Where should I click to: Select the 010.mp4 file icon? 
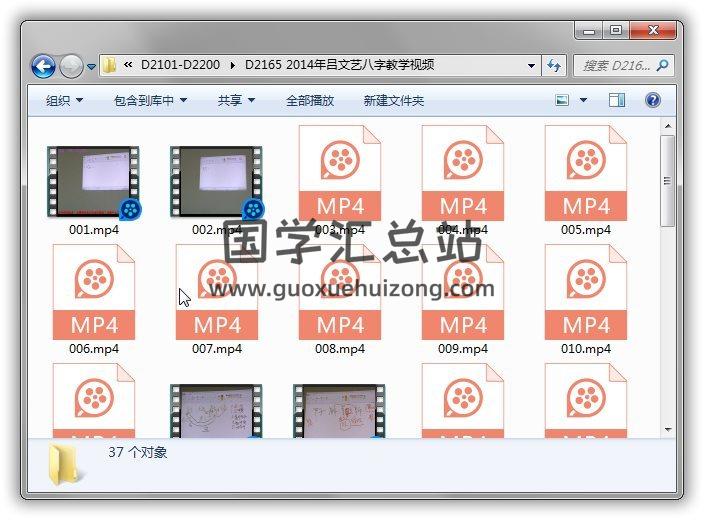[x=586, y=292]
